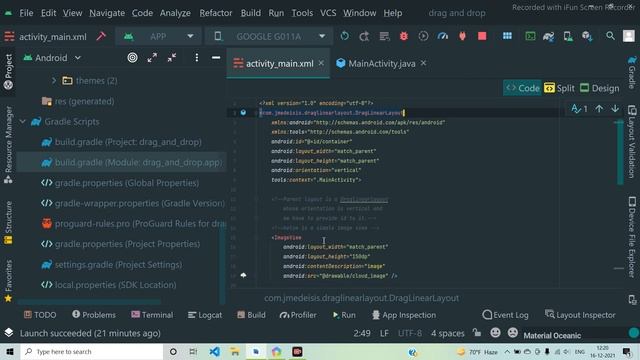Click the happy face feedback icon
Image resolution: width=640 pixels, height=360 pixels.
[496, 333]
